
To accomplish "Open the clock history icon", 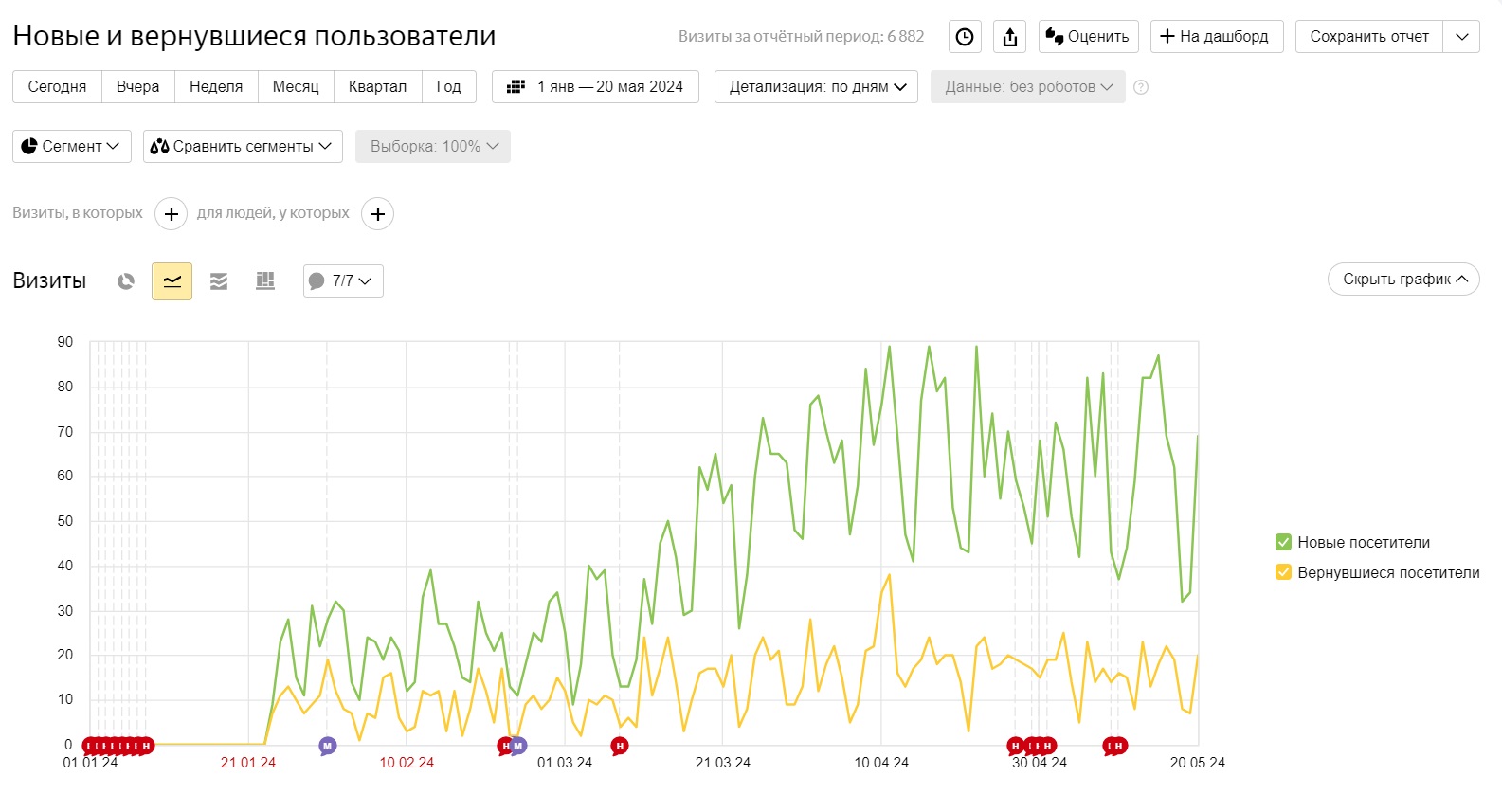I will click(965, 37).
